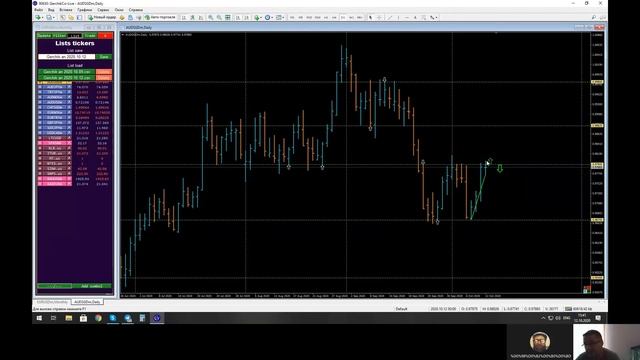
Task: Click the red close button in tickers panel
Action: (x=105, y=36)
